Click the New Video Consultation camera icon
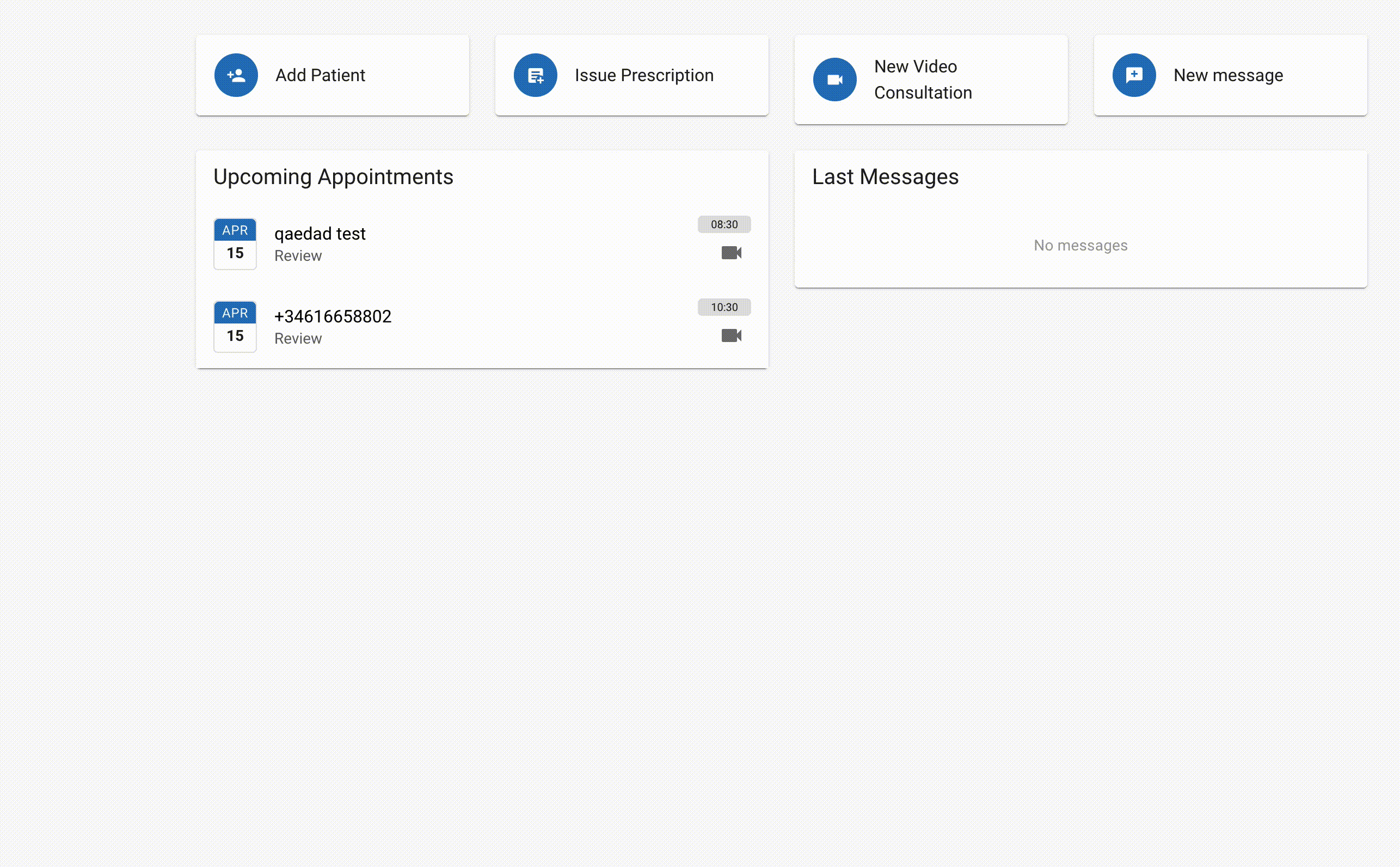 point(834,80)
